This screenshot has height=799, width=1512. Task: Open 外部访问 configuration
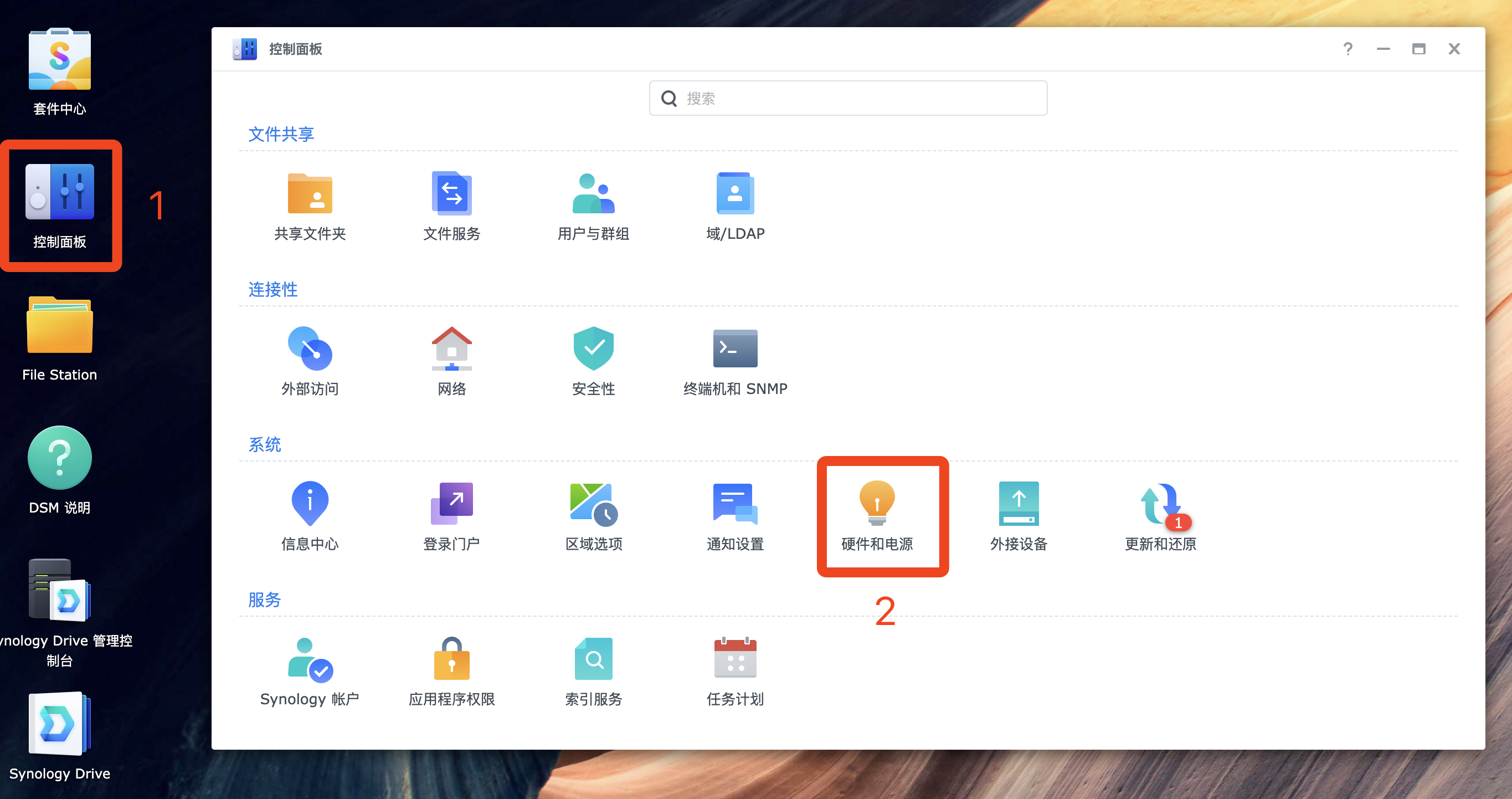311,360
